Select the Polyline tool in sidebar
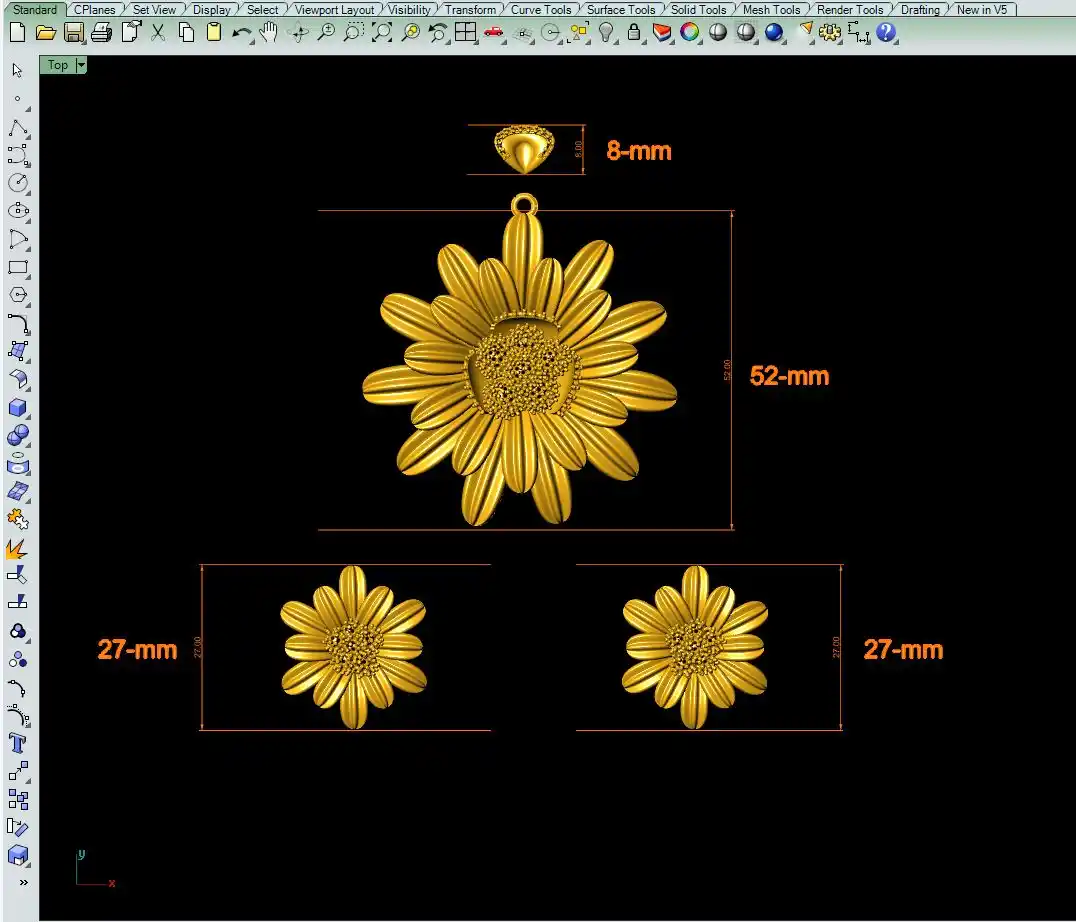1076x922 pixels. pos(17,128)
